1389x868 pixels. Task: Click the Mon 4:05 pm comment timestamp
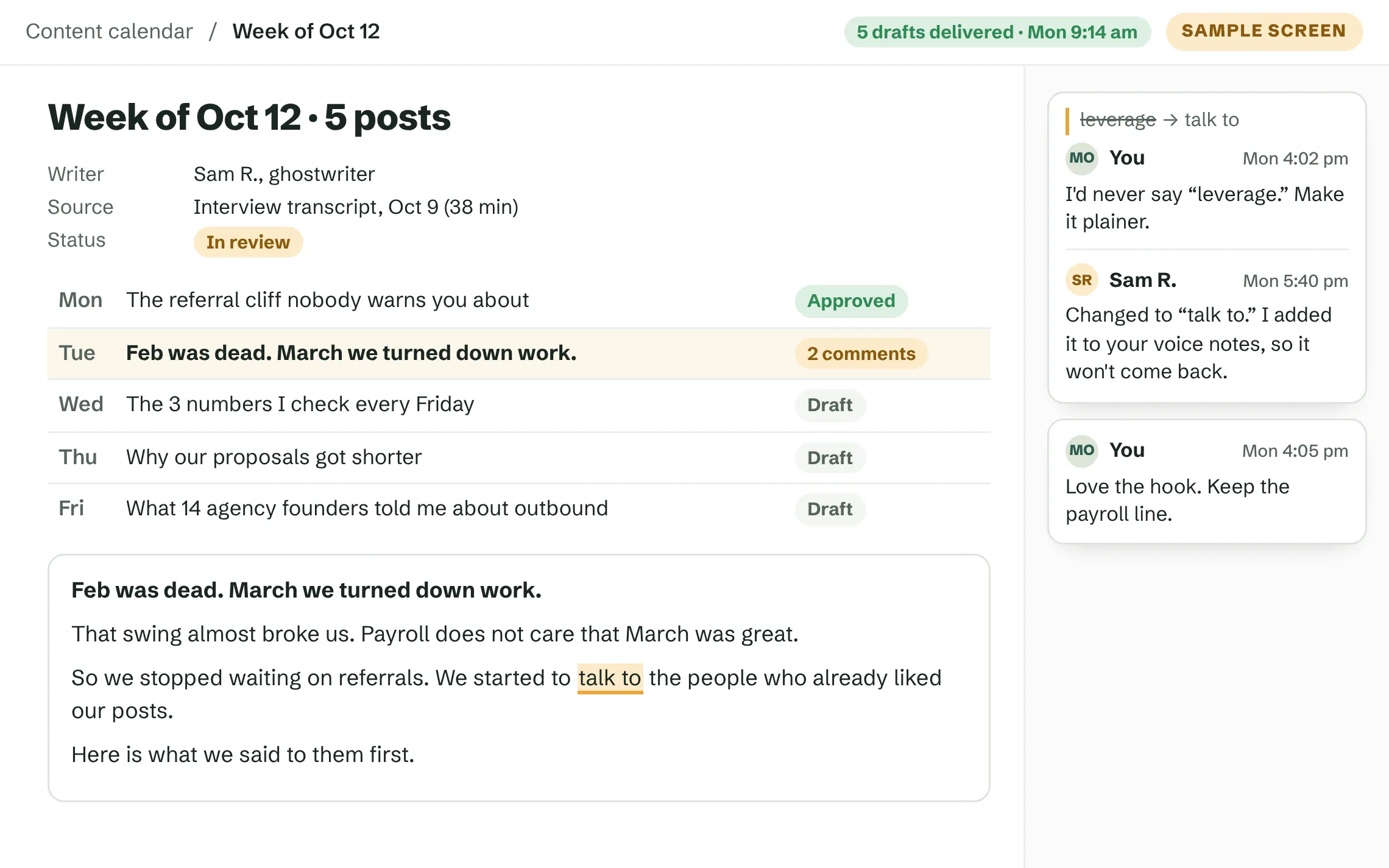[1295, 451]
